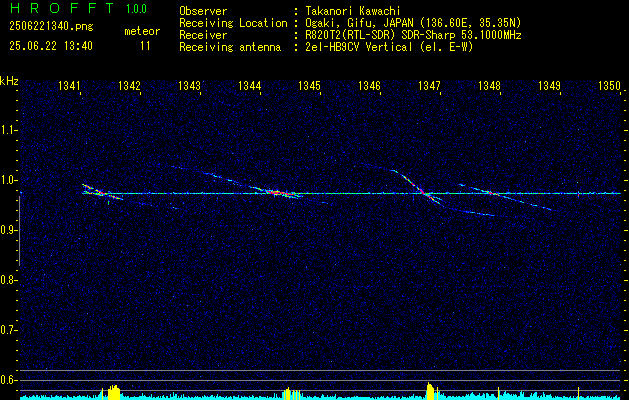Click the date stamp 25.06.22 13:40
The width and height of the screenshot is (629, 400).
tap(51, 46)
